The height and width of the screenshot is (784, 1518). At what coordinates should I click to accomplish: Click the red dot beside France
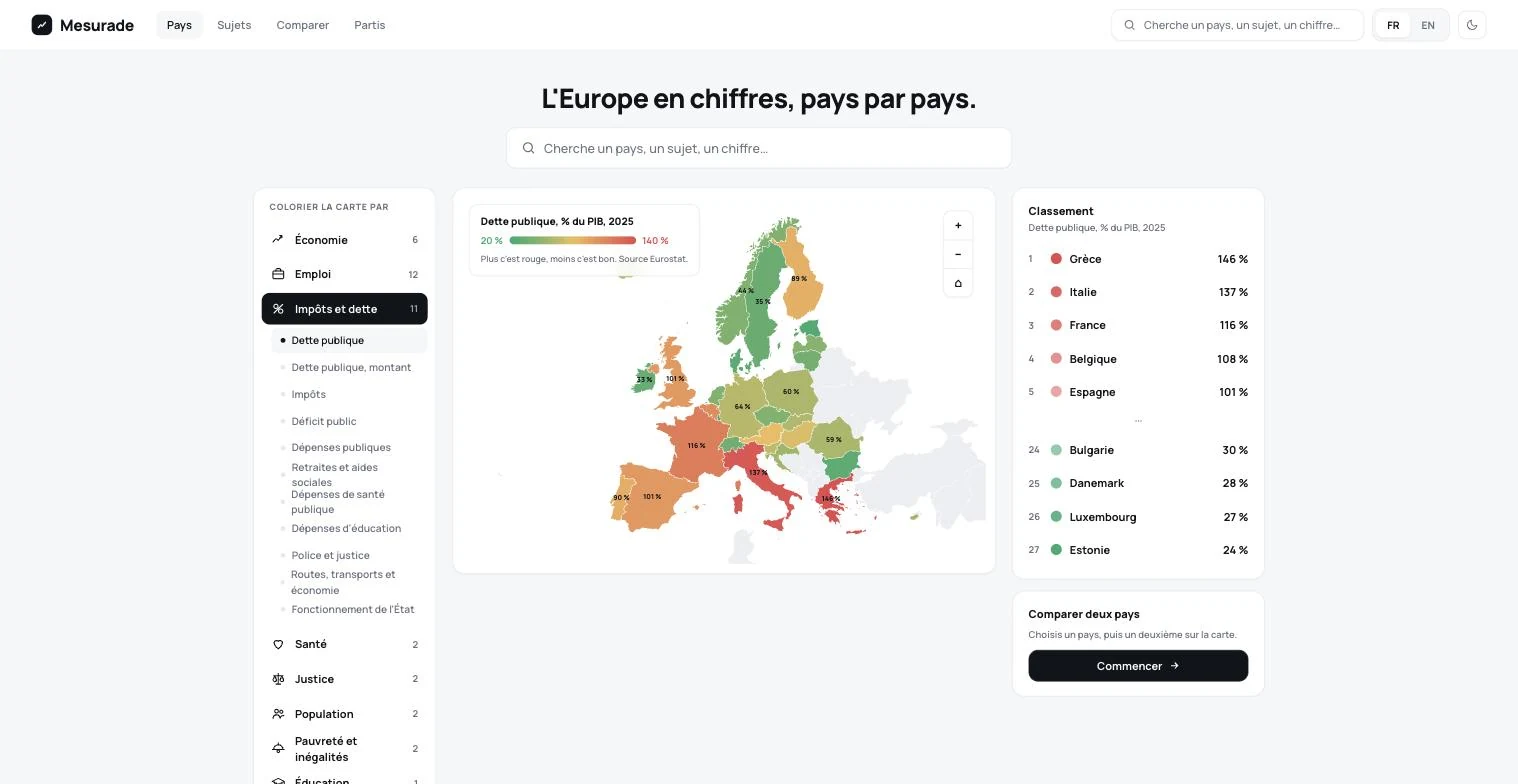1056,325
